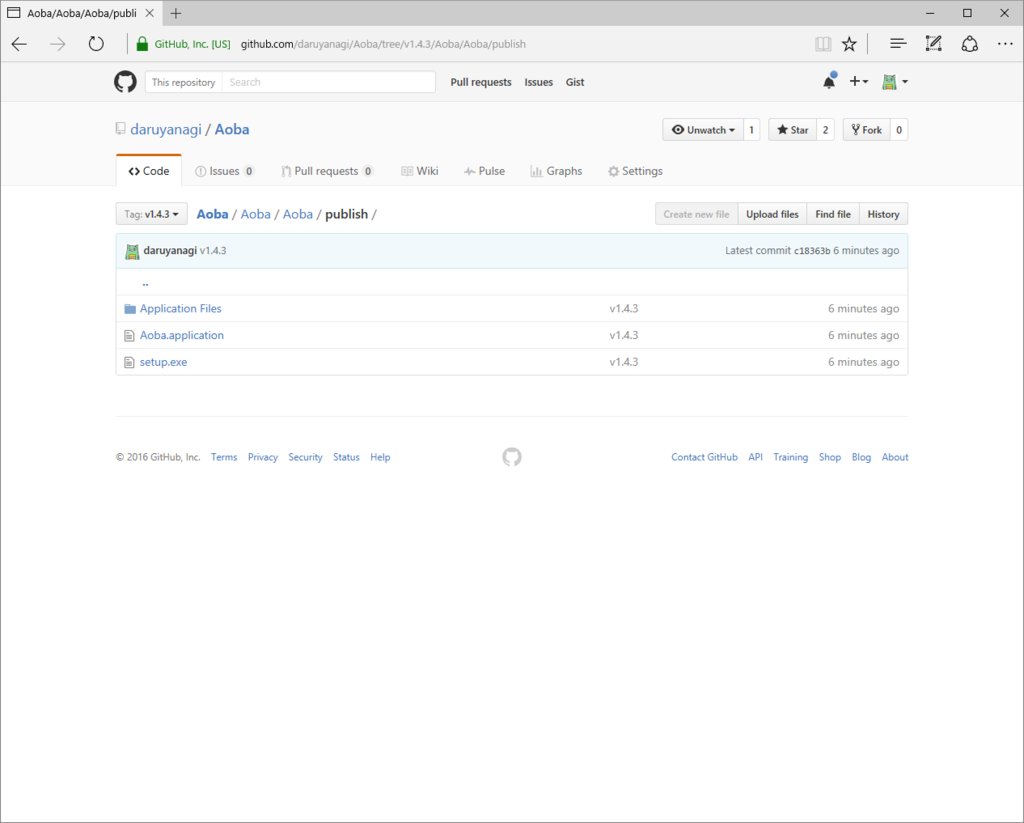The width and height of the screenshot is (1024, 823).
Task: Switch to the Issues repository tab
Action: coord(225,171)
